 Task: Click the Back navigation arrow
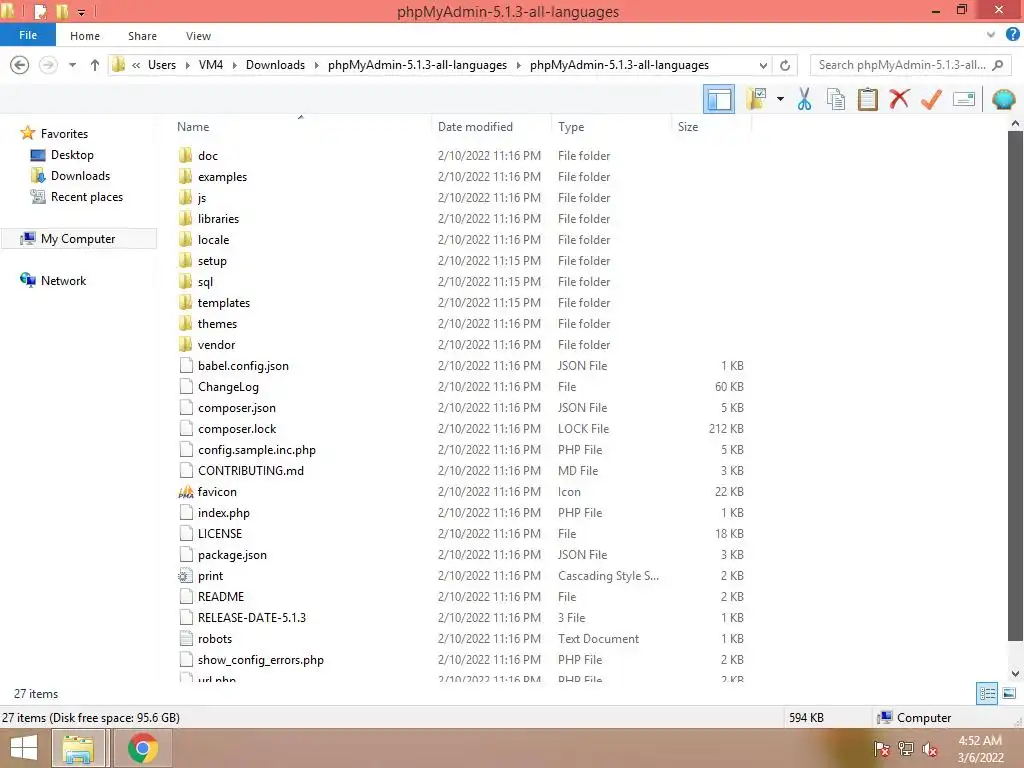point(20,65)
